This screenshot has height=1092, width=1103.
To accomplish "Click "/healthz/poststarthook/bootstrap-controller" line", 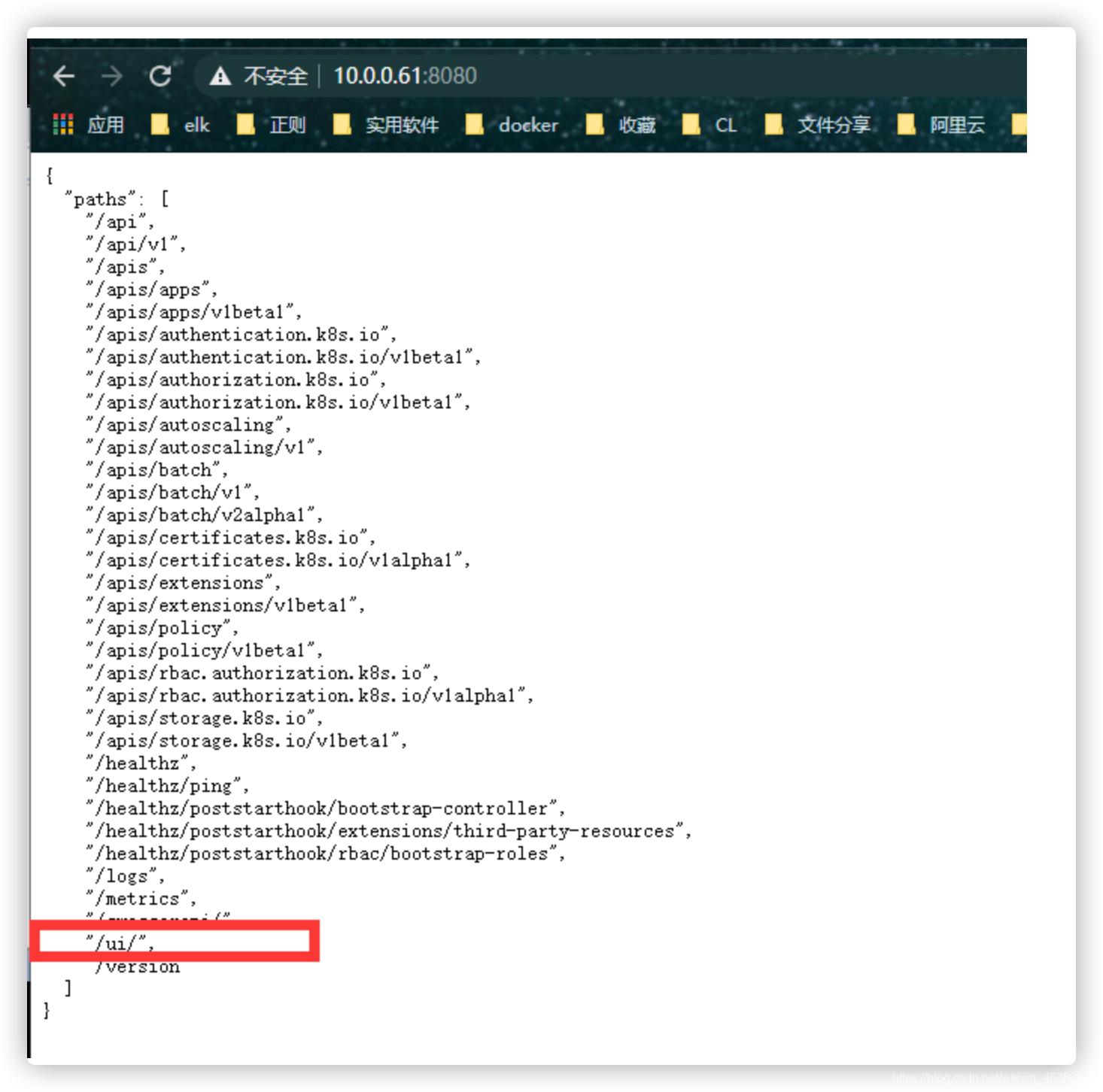I will (x=326, y=808).
